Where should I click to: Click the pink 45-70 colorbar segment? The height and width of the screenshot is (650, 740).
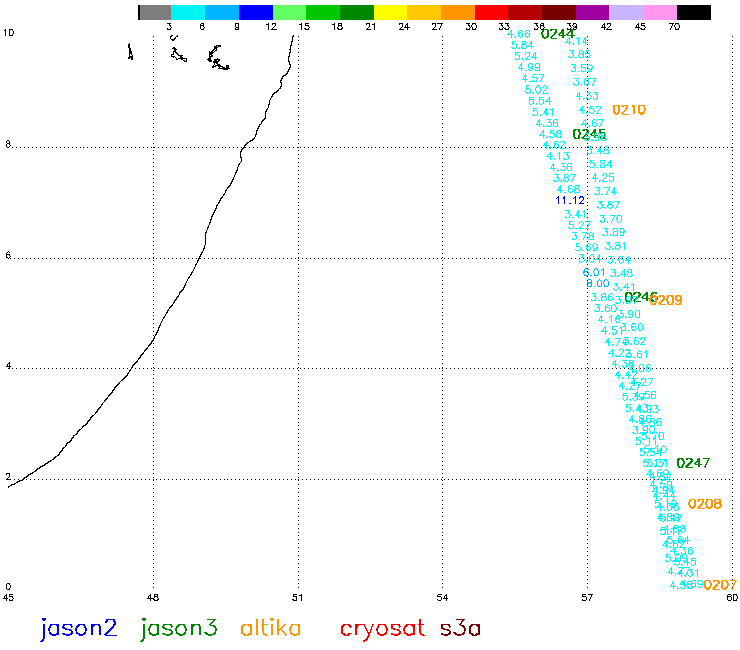coord(660,13)
